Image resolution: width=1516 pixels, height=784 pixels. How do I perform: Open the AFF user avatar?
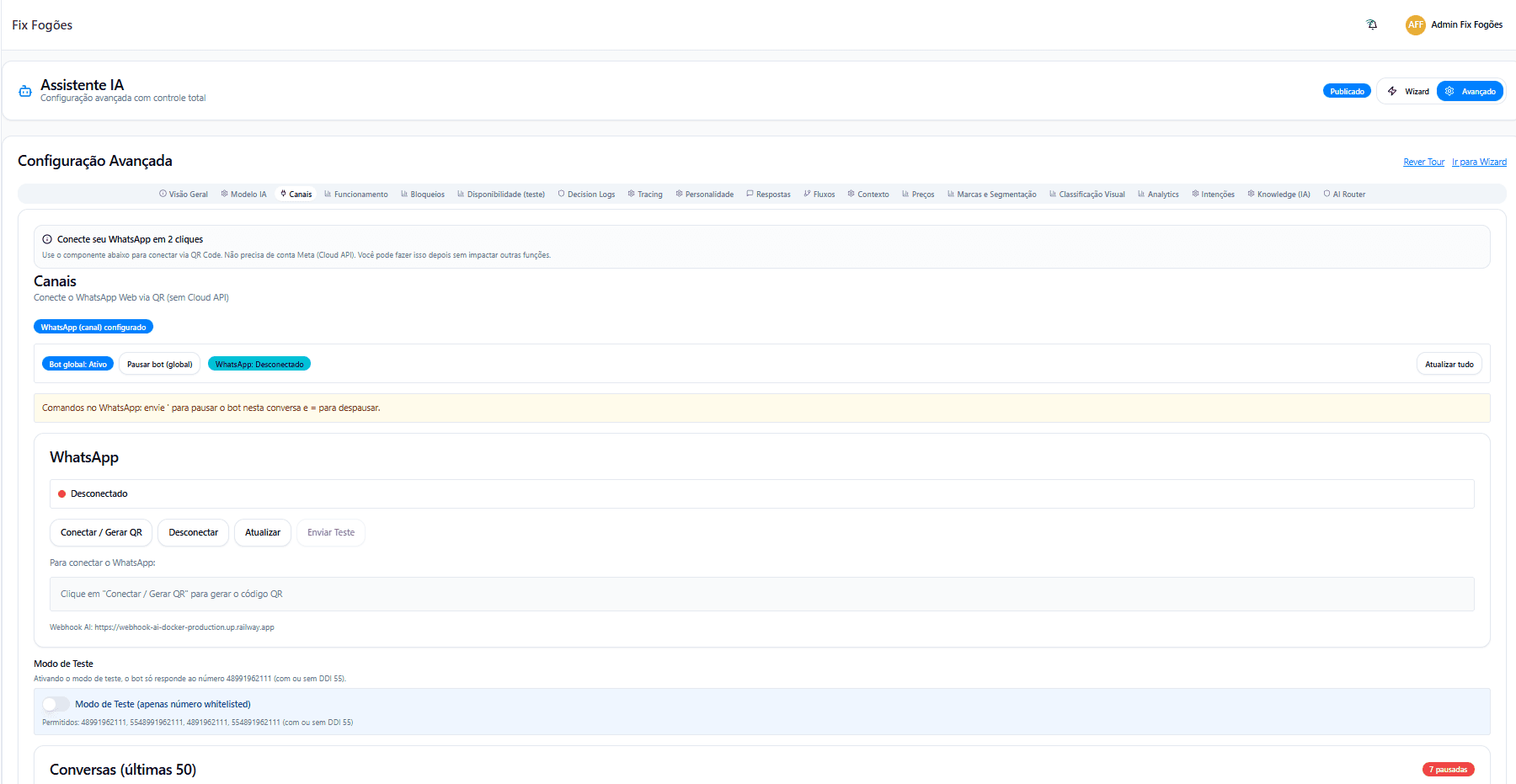(1415, 25)
